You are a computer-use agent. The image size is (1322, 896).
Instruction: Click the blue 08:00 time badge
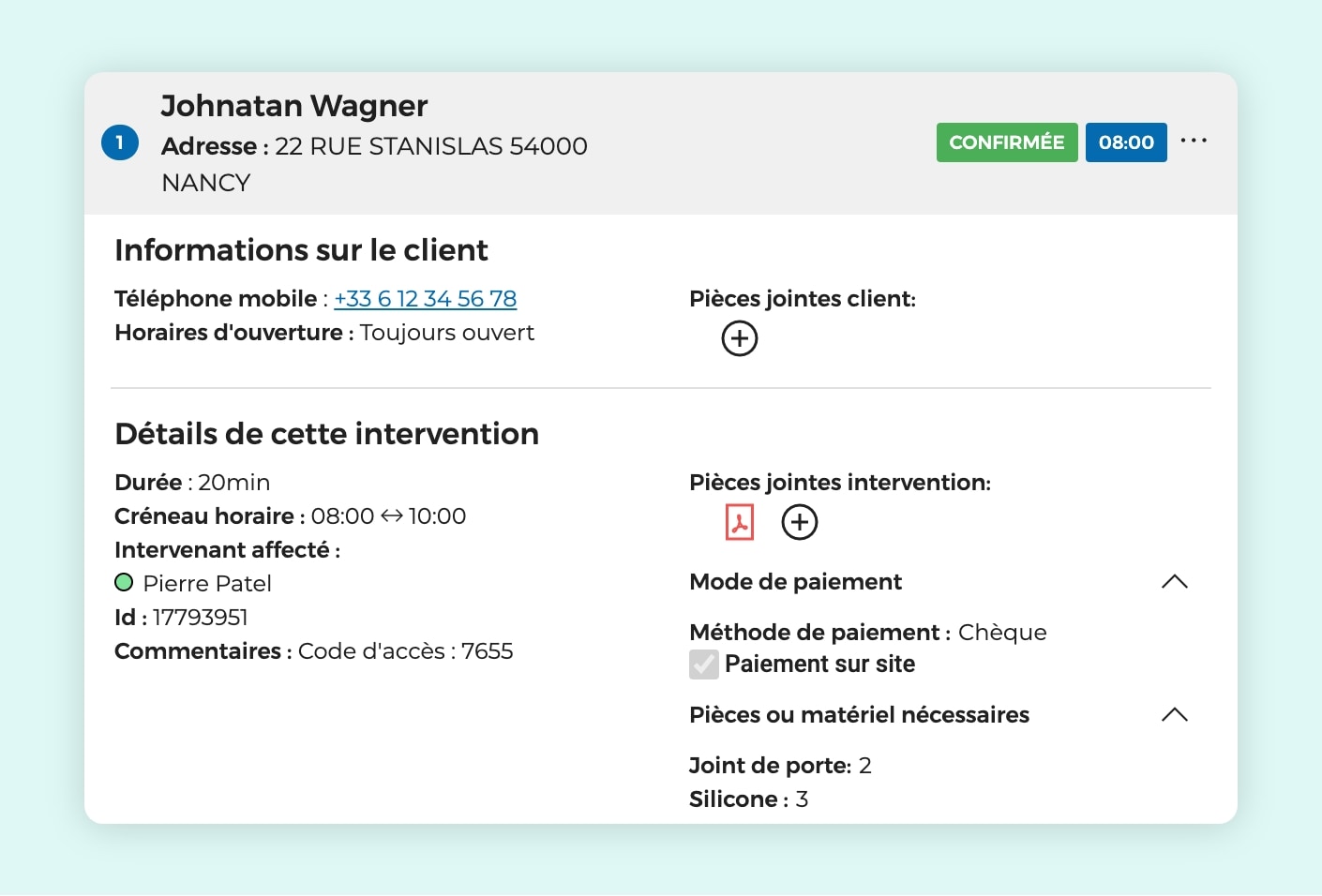pyautogui.click(x=1125, y=142)
